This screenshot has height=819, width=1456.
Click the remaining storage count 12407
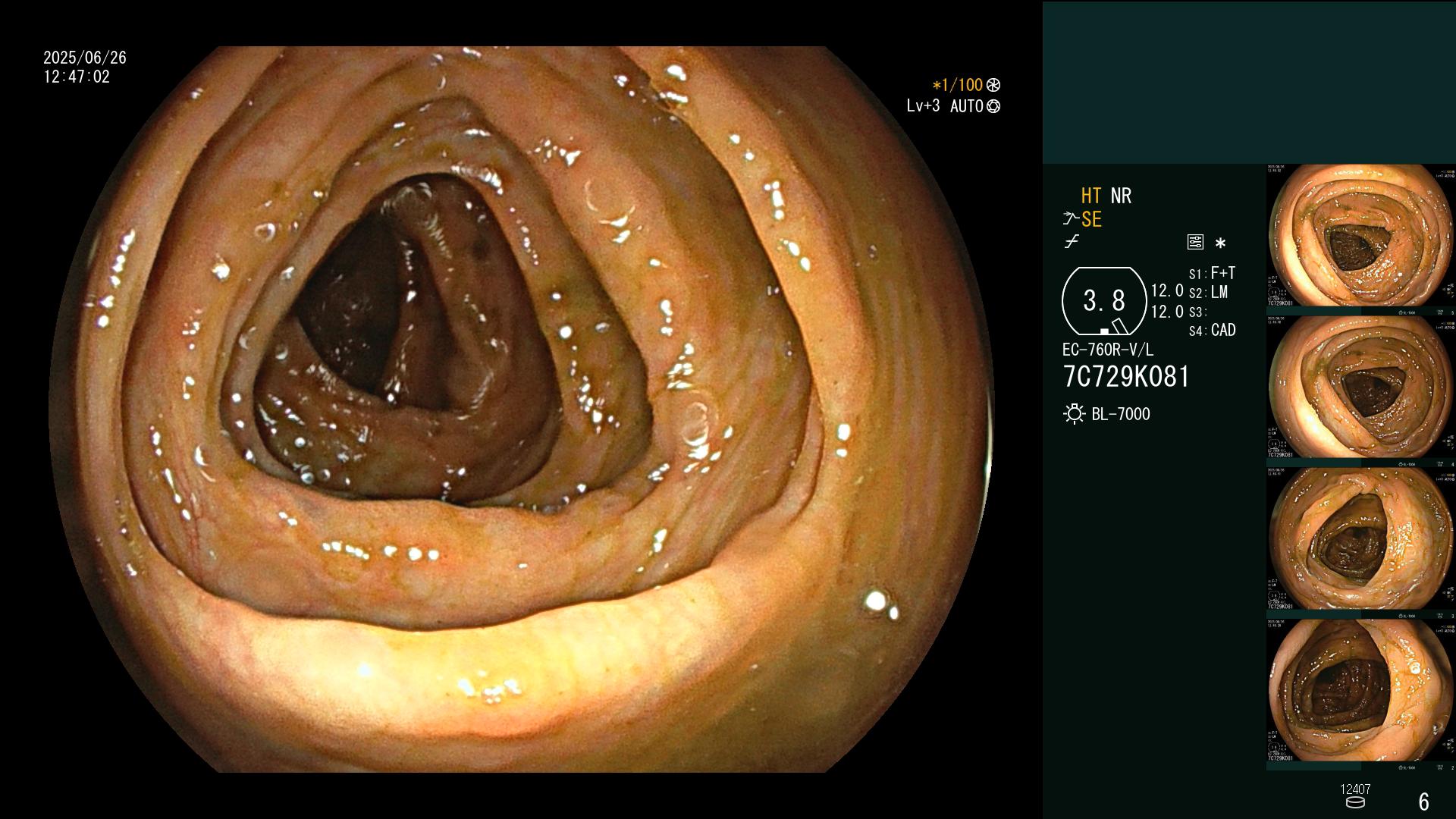coord(1355,789)
